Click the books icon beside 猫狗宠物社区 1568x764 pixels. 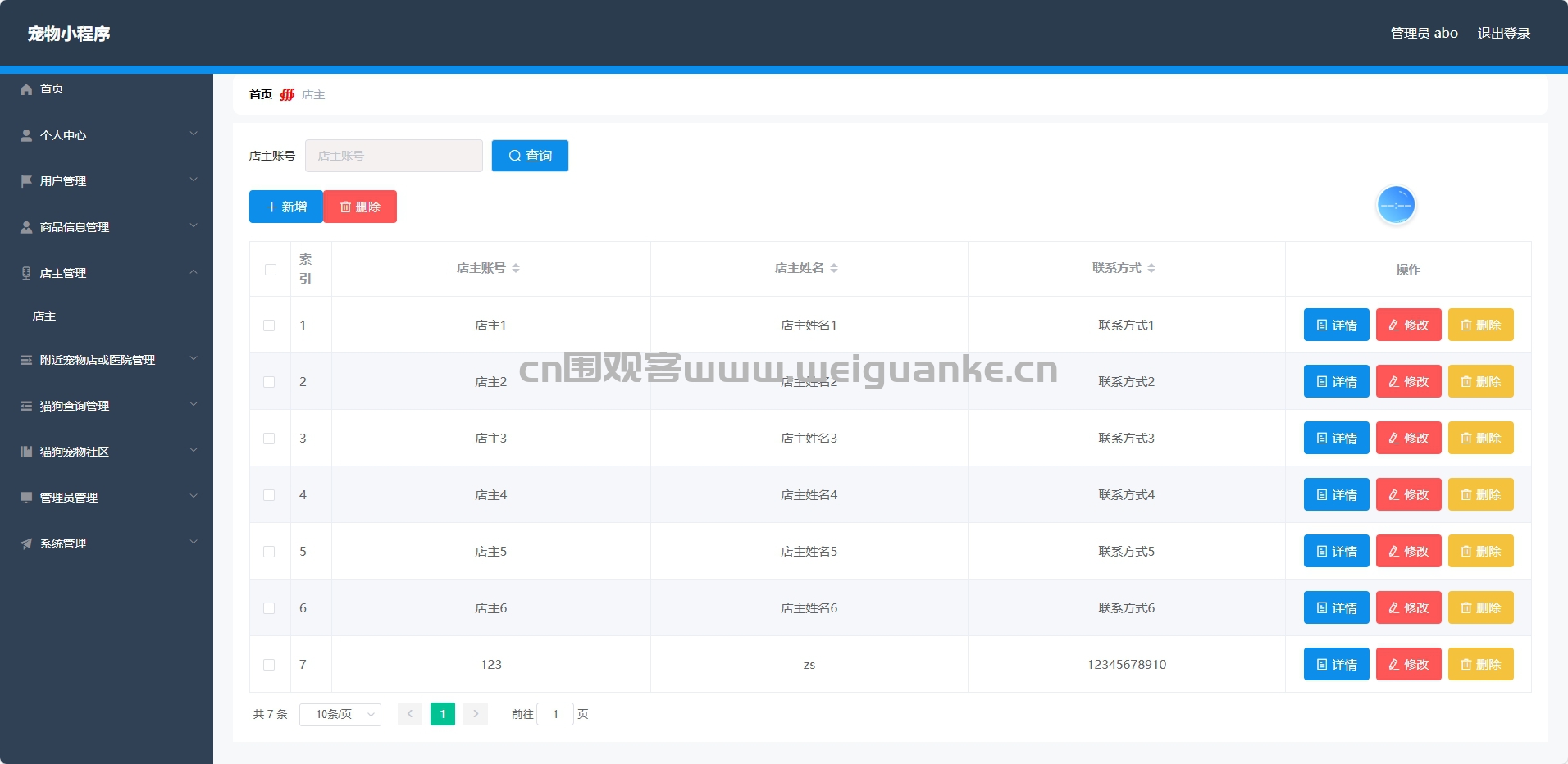26,452
